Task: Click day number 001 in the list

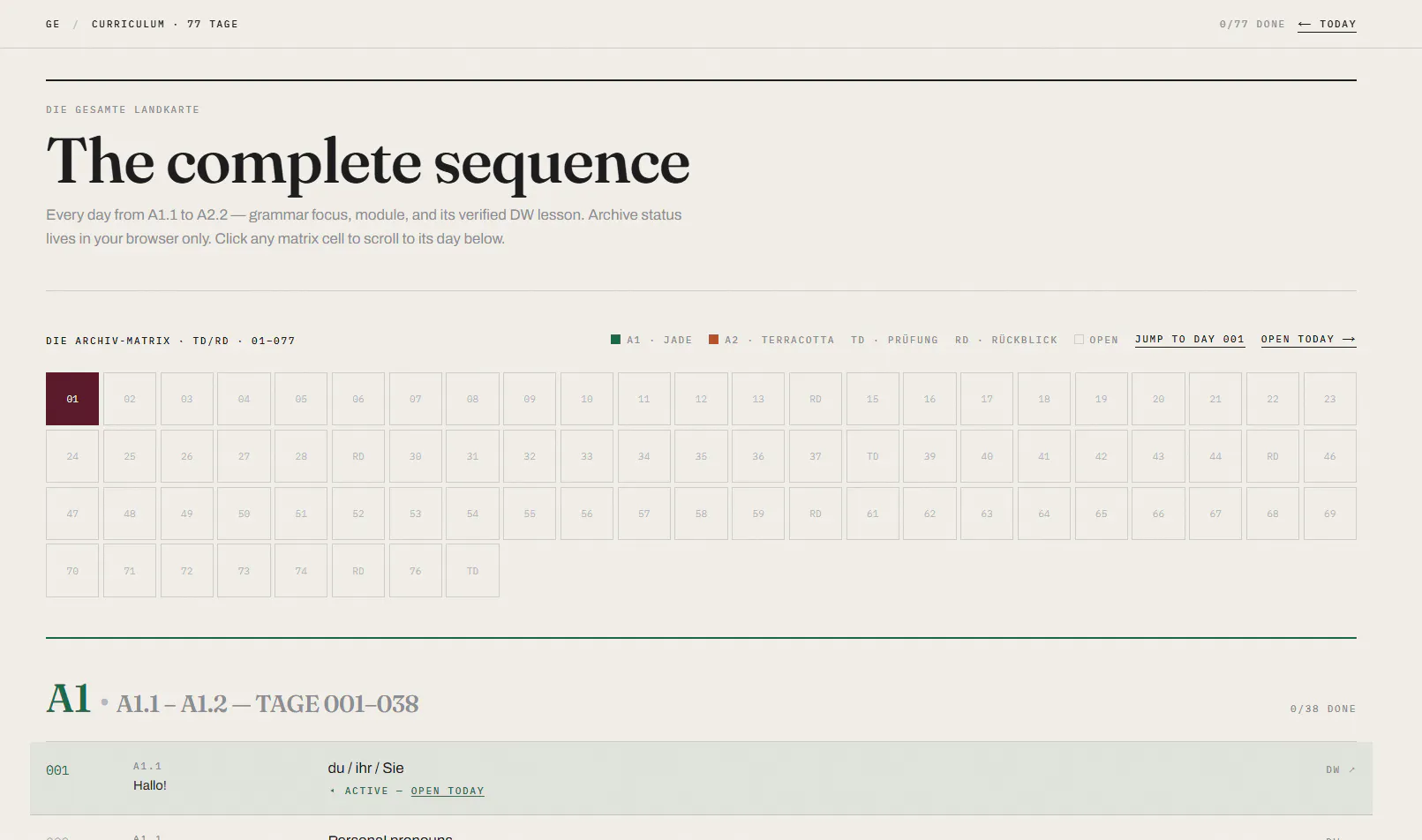Action: point(57,770)
